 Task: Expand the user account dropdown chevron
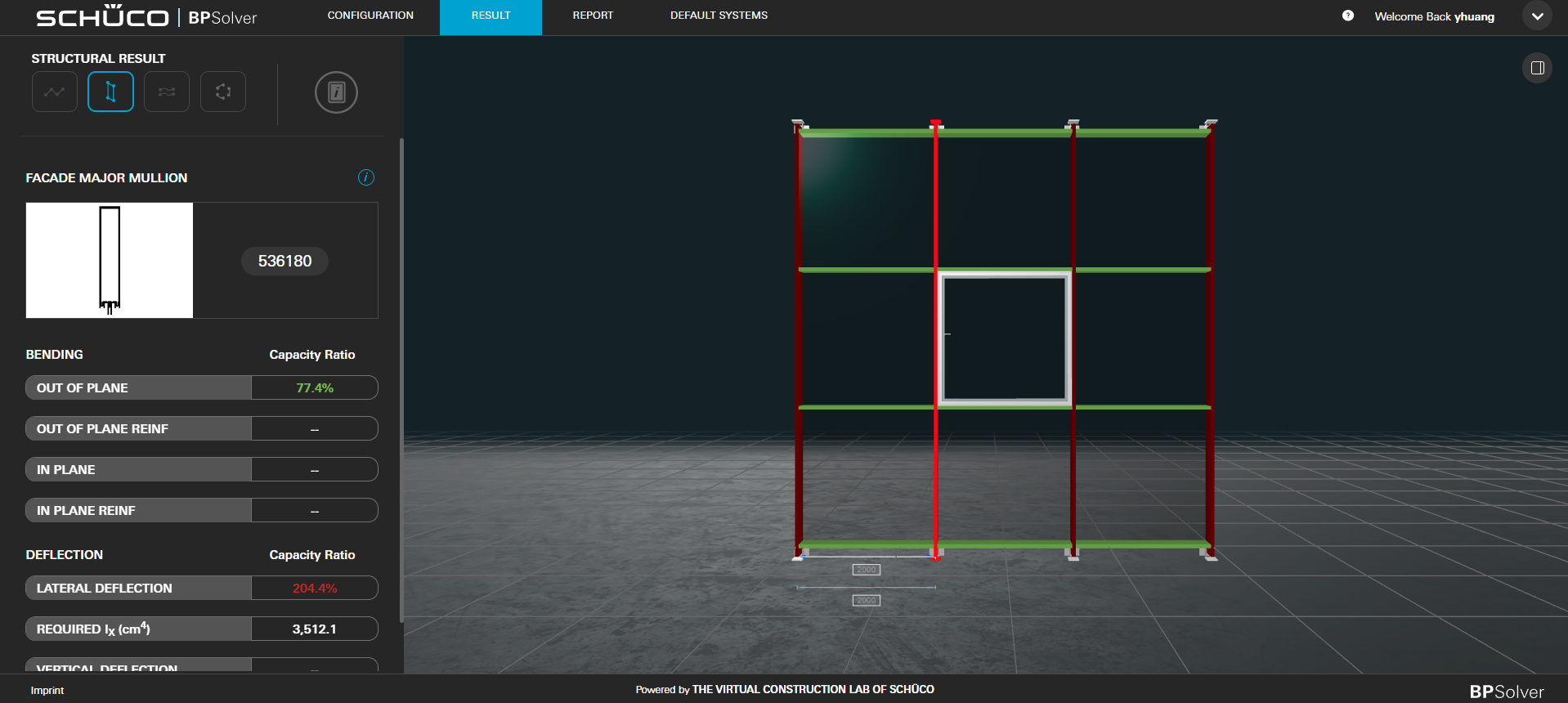coord(1537,16)
